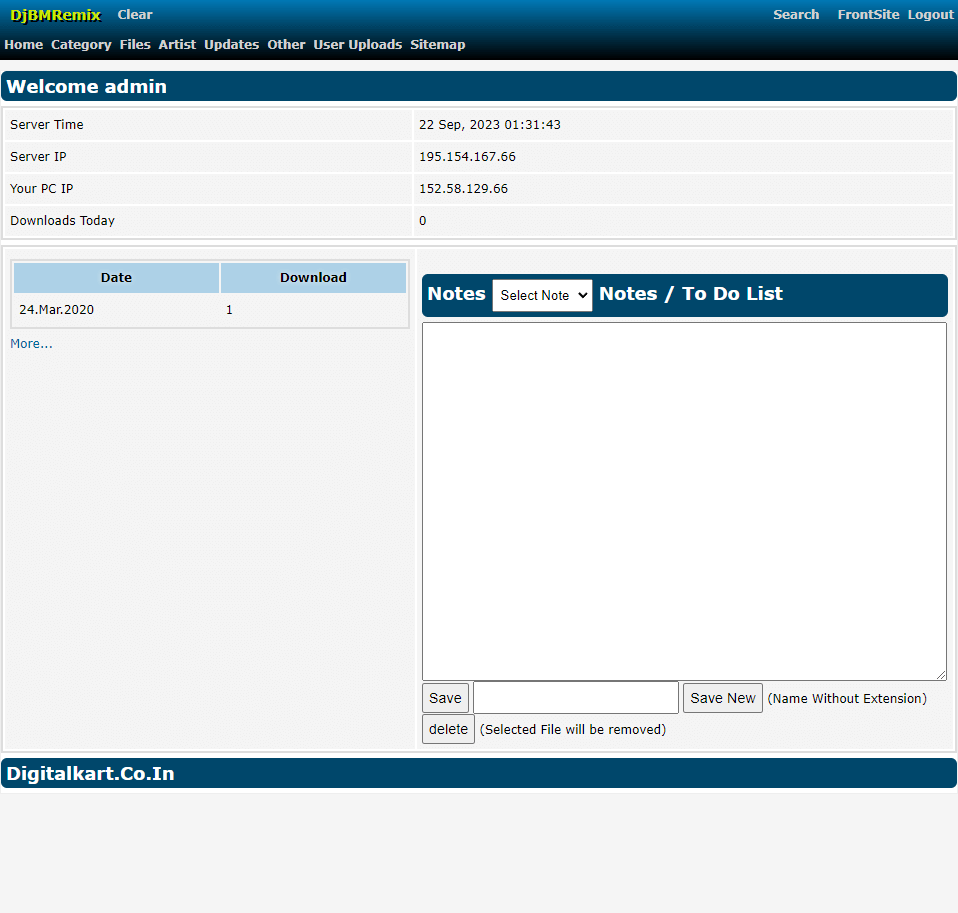Expand the Select Note dropdown

coord(542,295)
